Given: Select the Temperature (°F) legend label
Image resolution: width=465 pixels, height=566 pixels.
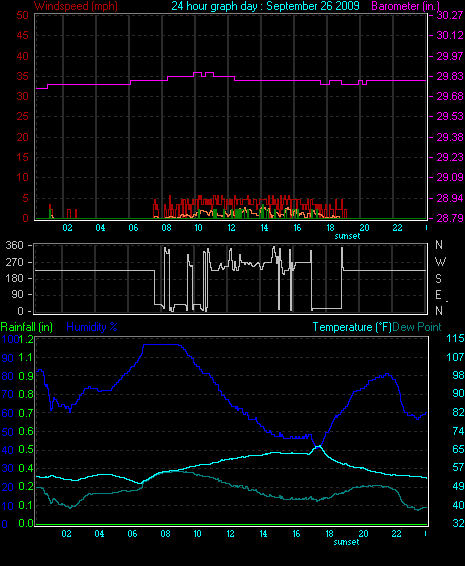Looking at the screenshot, I should [352, 327].
